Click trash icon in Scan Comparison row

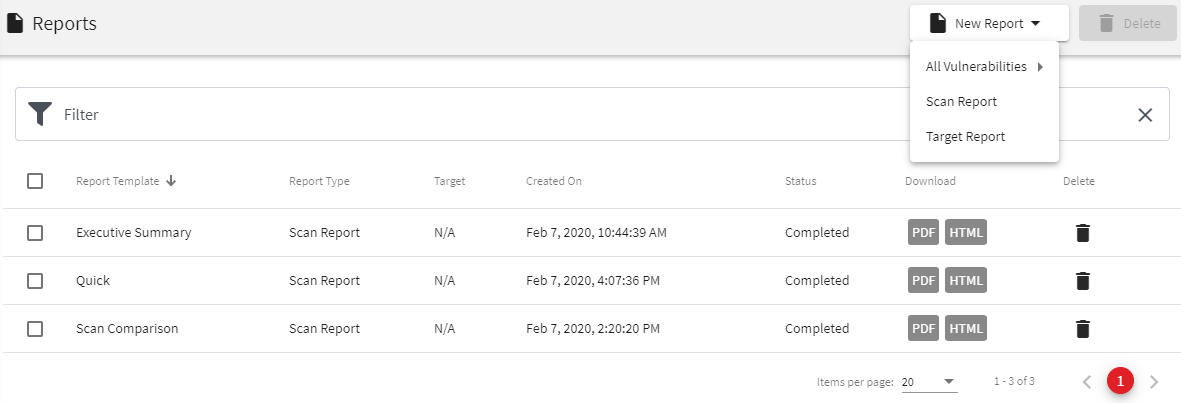[1082, 329]
